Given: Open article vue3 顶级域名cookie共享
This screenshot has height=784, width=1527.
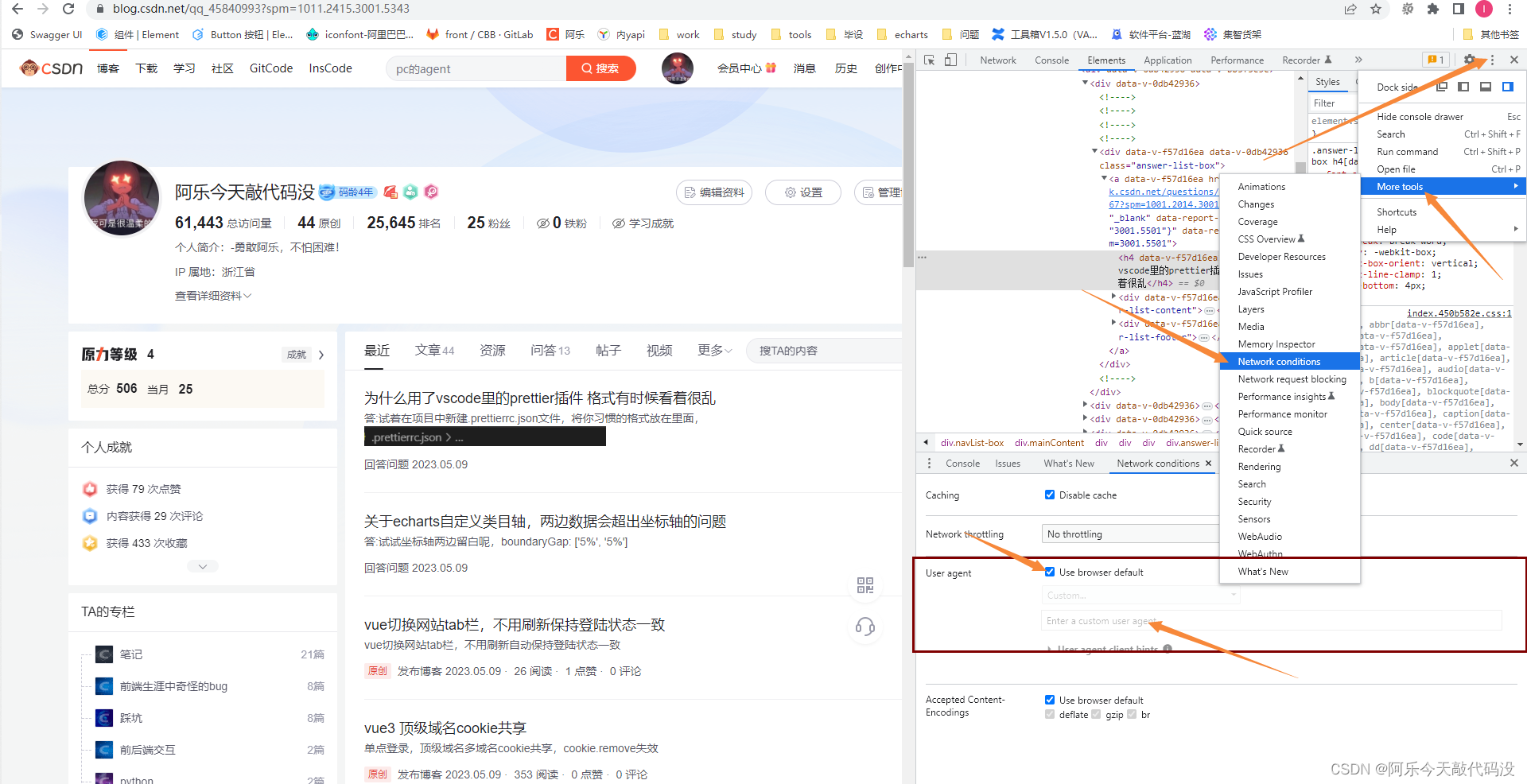Looking at the screenshot, I should click(x=445, y=728).
